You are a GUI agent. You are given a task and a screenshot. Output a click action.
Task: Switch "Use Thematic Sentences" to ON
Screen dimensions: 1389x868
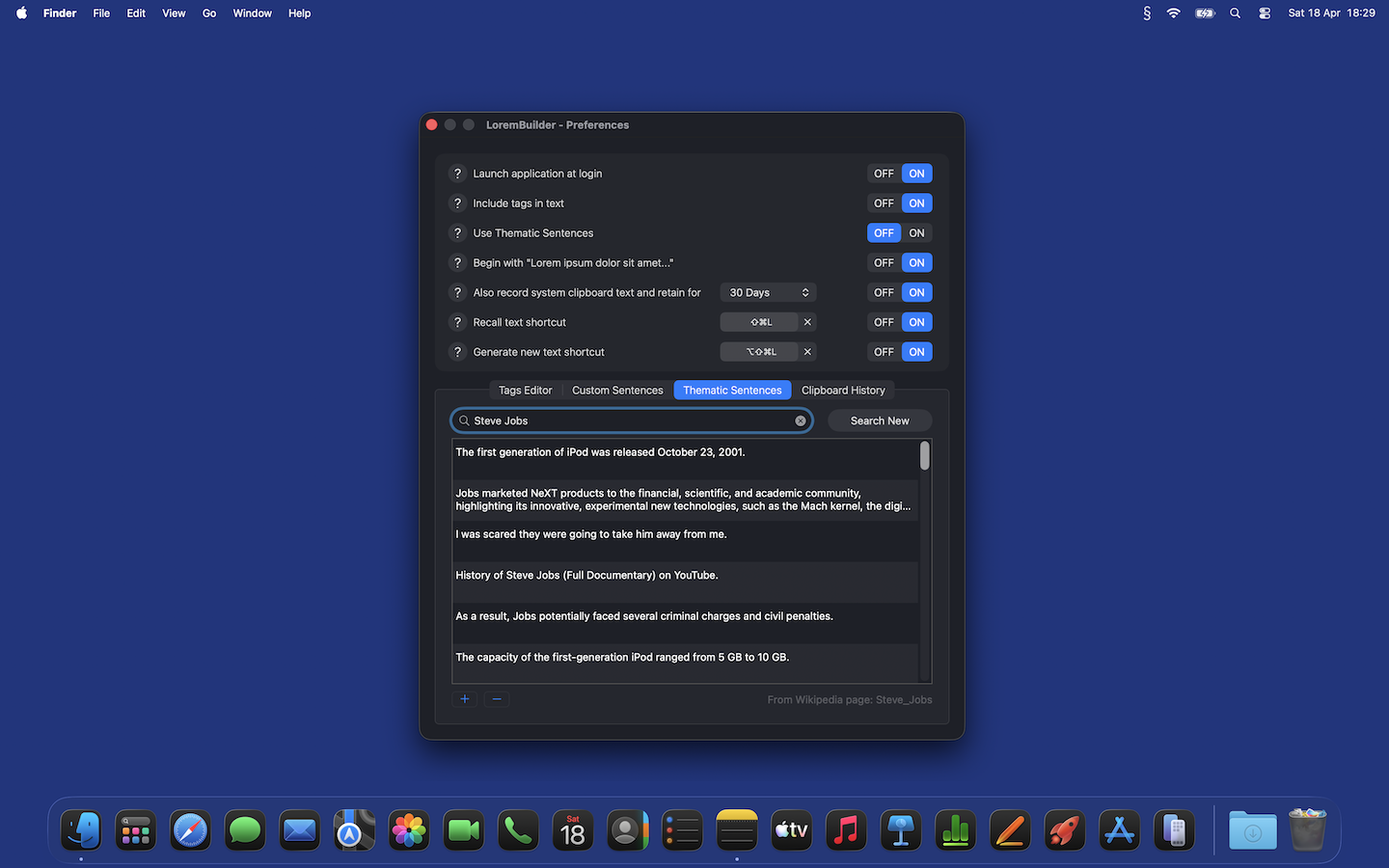(x=915, y=232)
